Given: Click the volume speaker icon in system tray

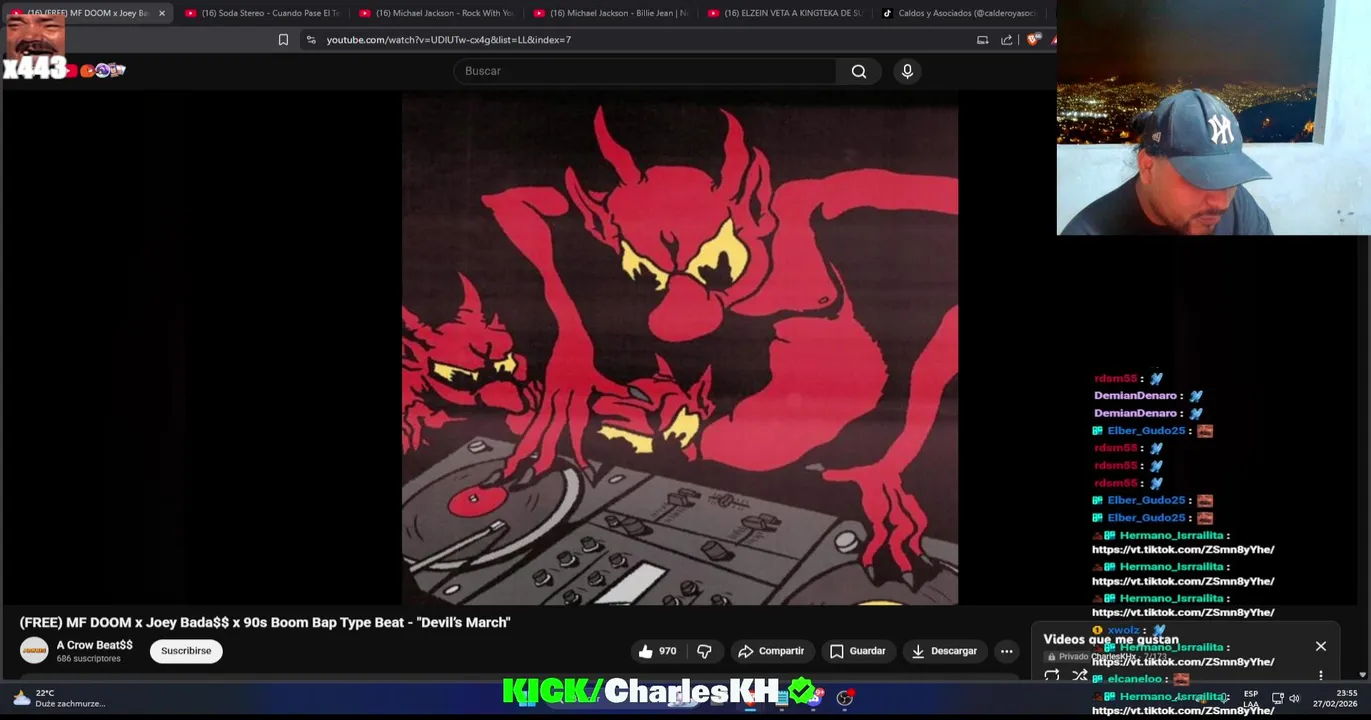Looking at the screenshot, I should point(1294,698).
